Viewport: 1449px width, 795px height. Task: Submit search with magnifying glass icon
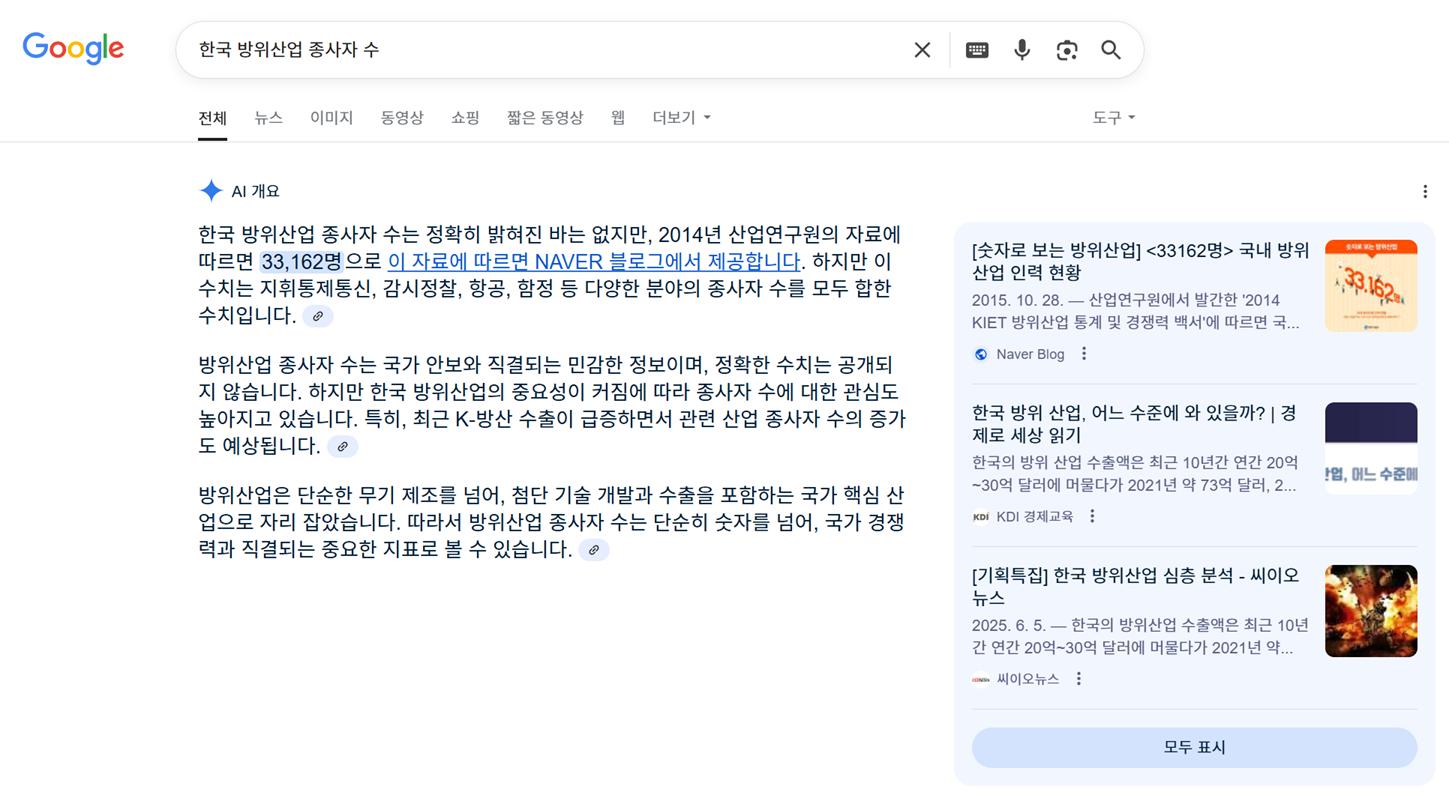[x=1111, y=50]
